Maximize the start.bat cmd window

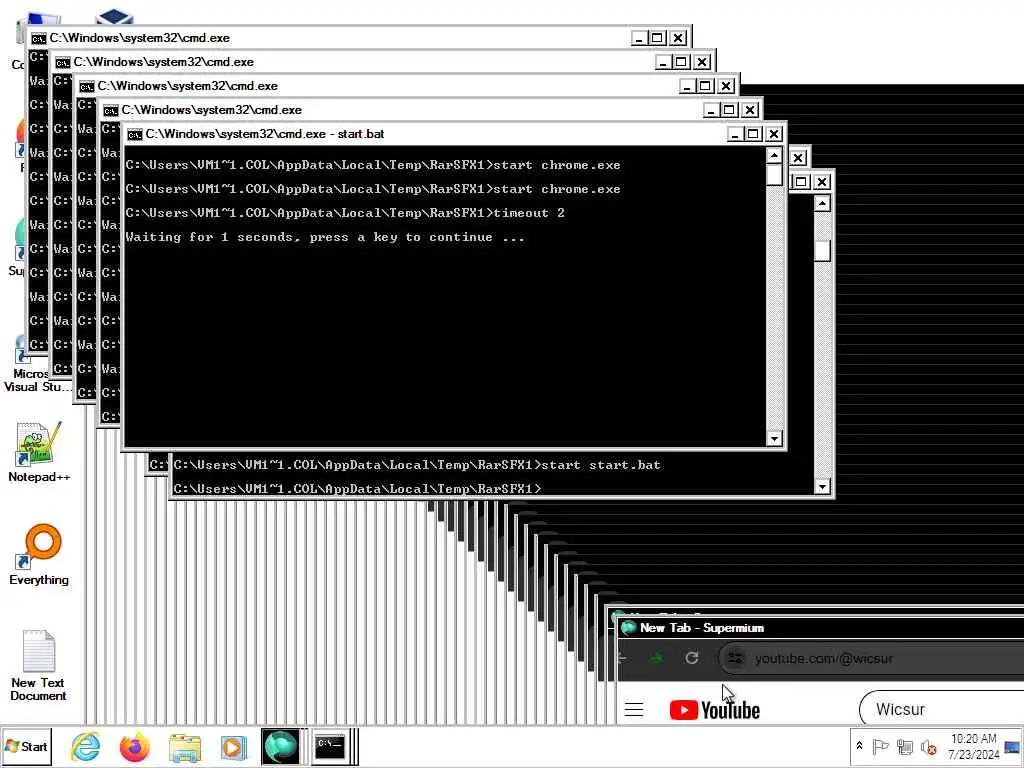point(753,134)
